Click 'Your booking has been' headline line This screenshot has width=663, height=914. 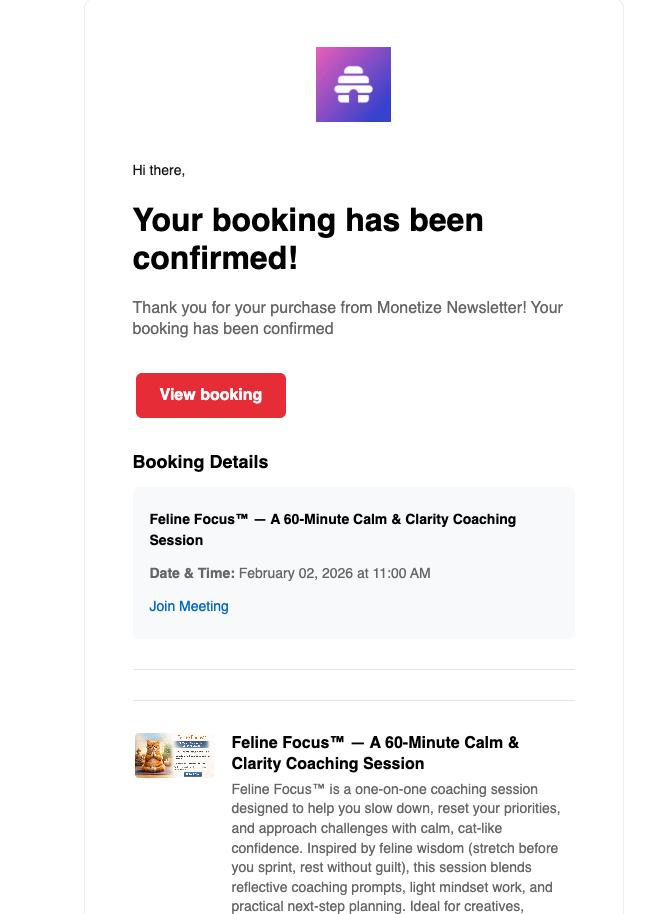(308, 220)
